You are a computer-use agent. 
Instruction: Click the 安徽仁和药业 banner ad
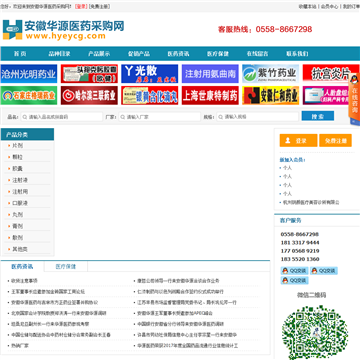(271, 95)
